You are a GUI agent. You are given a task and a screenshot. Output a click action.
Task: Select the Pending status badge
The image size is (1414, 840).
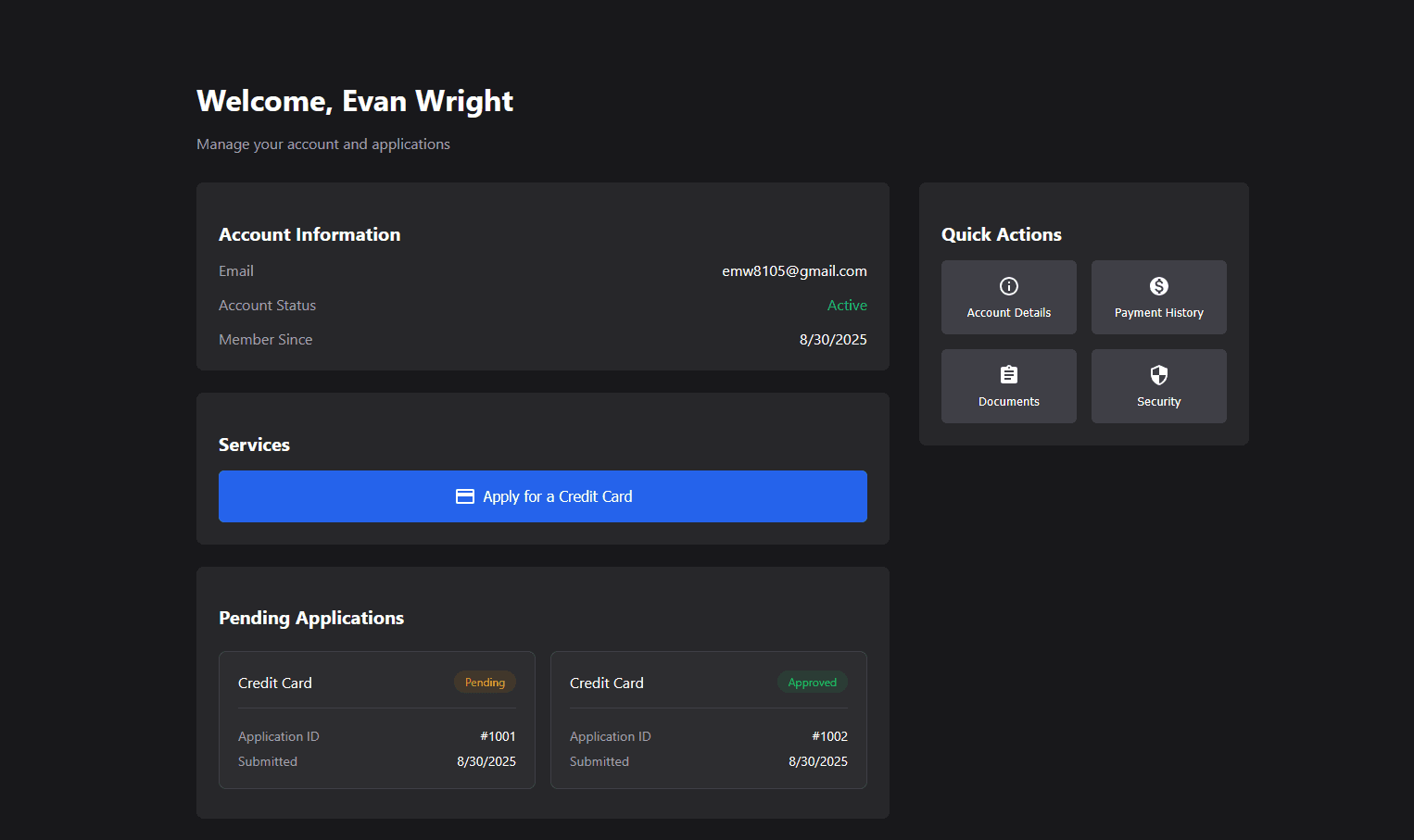pos(485,683)
